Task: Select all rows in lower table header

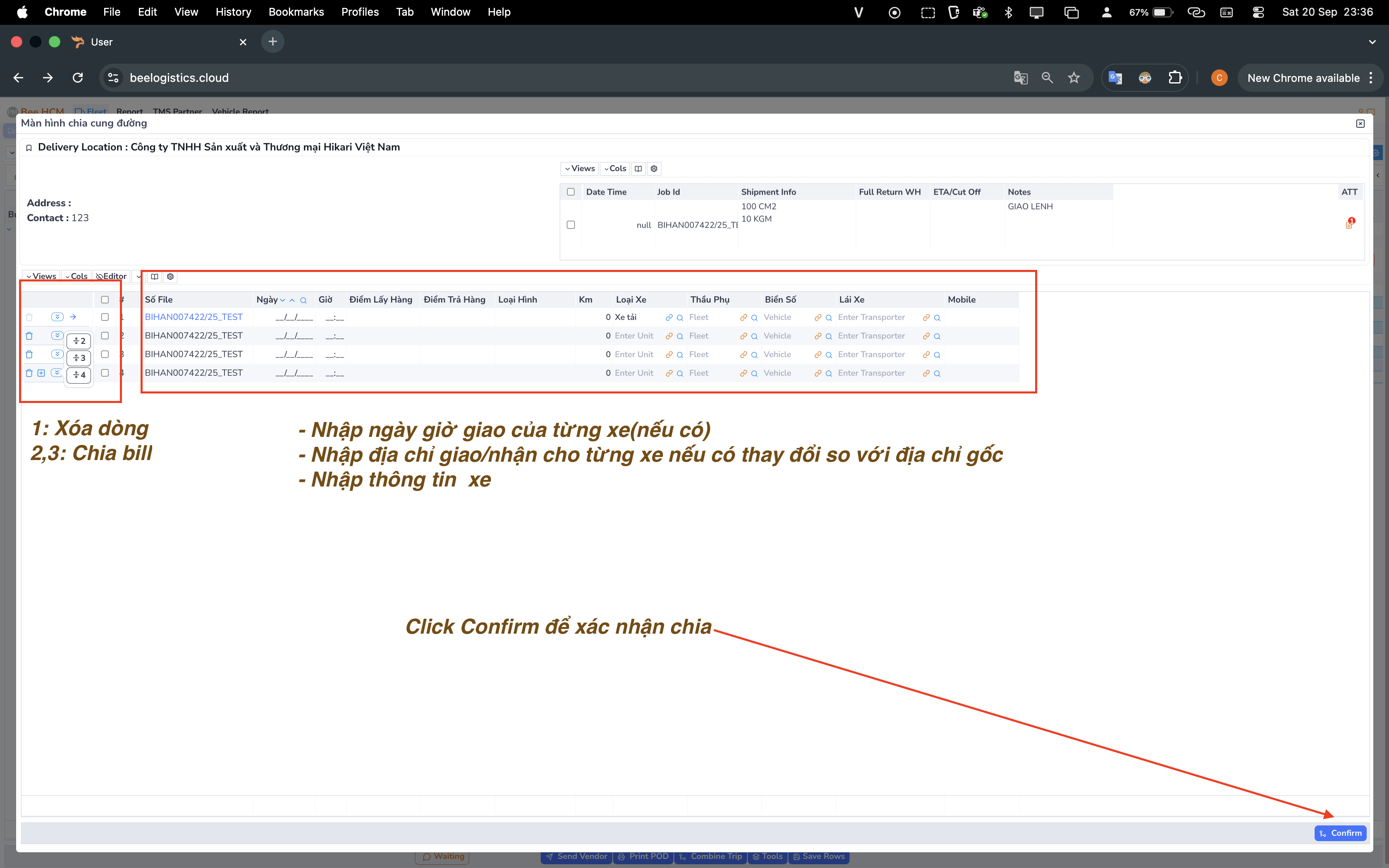Action: point(105,300)
